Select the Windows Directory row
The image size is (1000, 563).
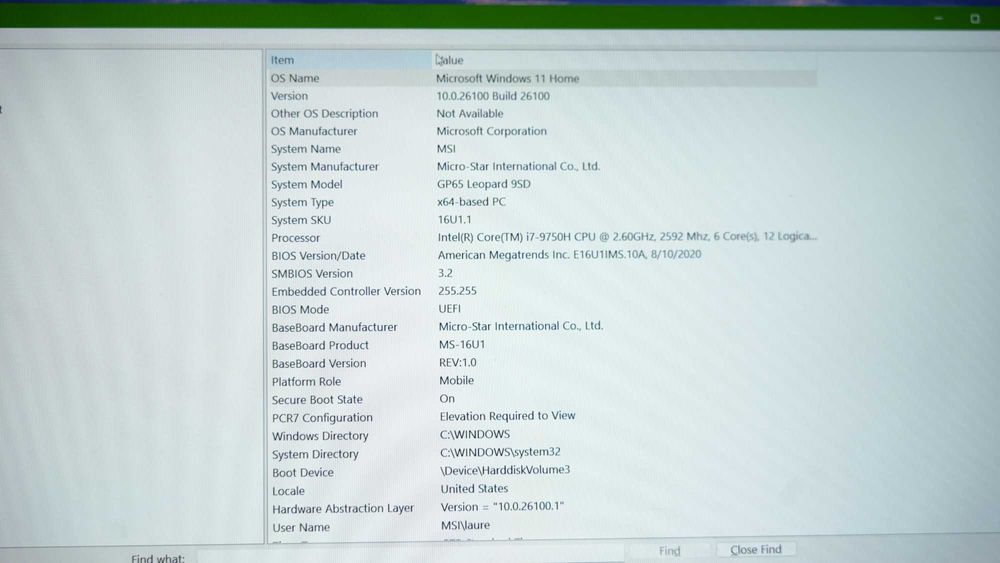320,436
